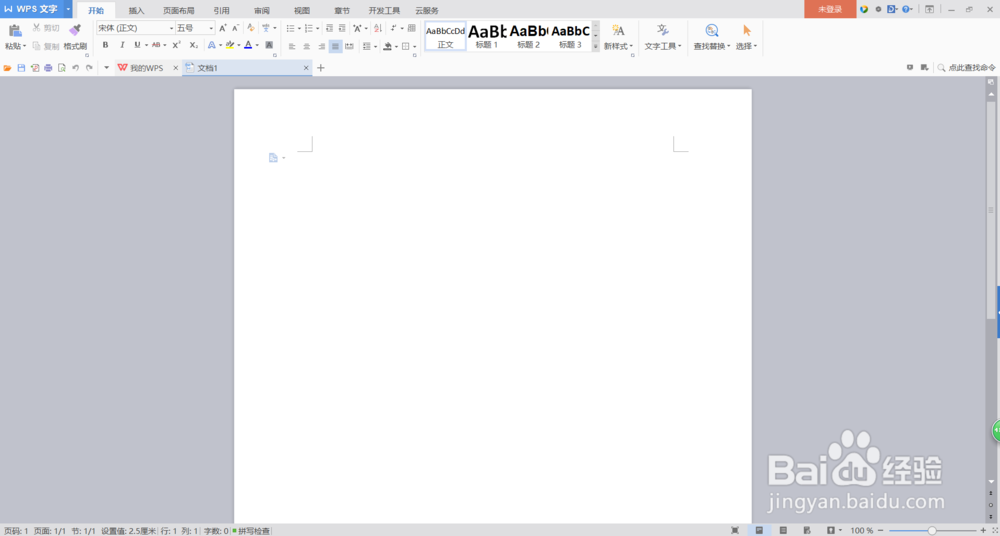Click the print icon in quick access
This screenshot has height=536, width=1000.
[x=48, y=68]
